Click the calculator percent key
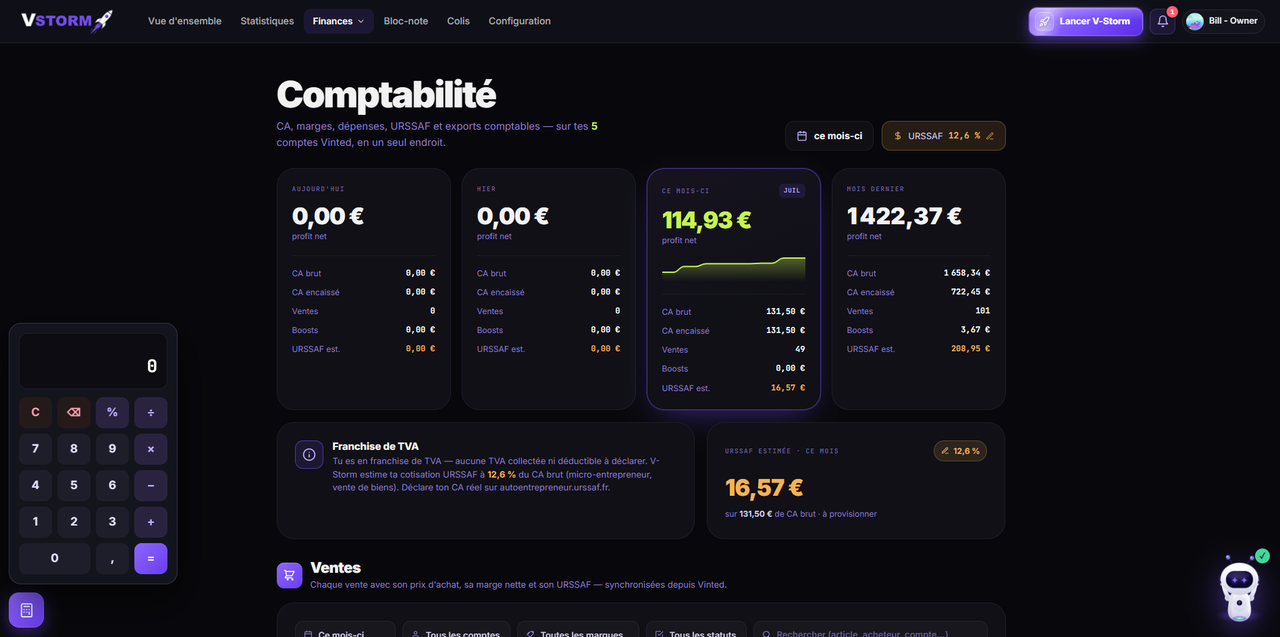 pyautogui.click(x=112, y=412)
